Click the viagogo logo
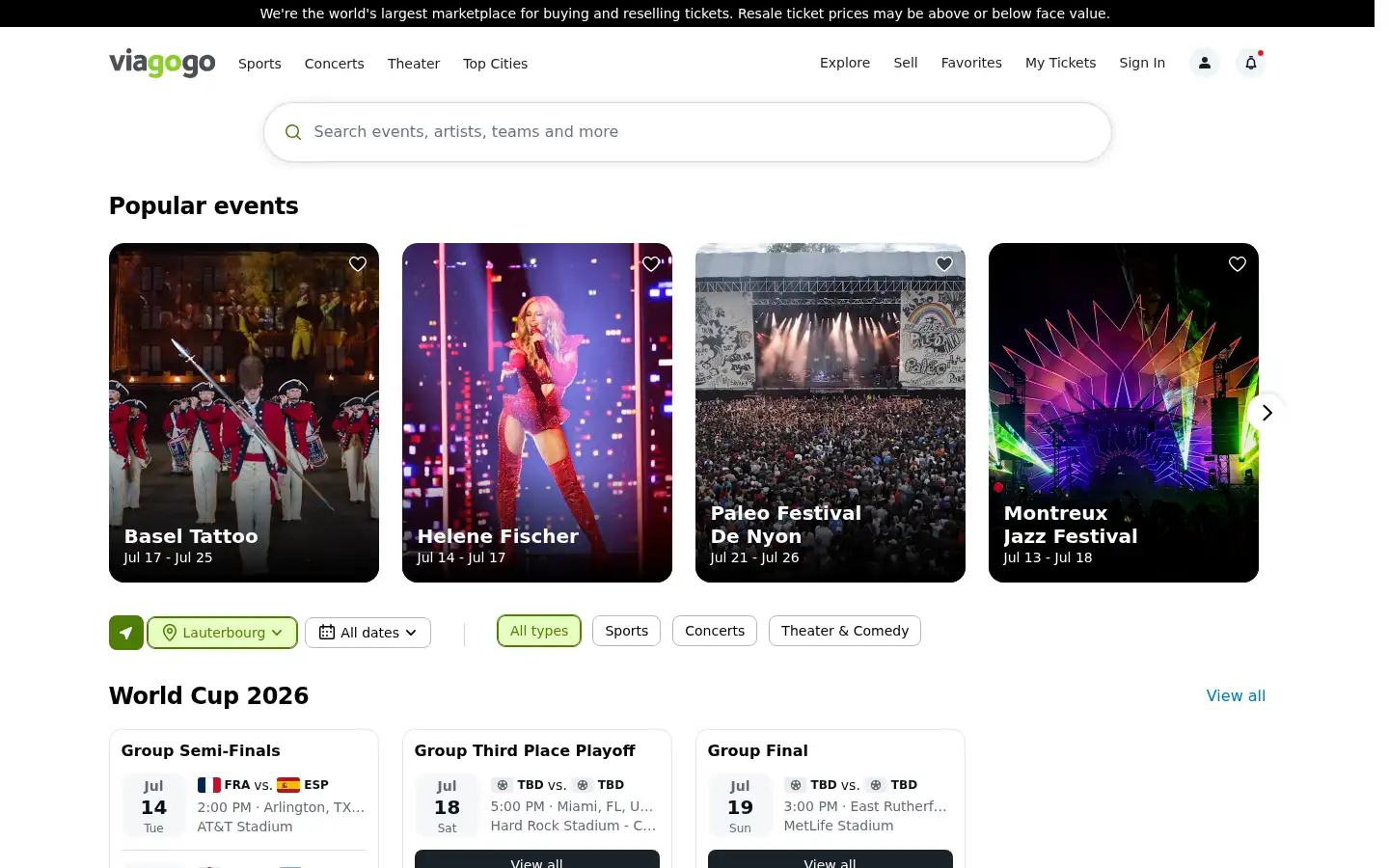1389x868 pixels. pos(162,64)
